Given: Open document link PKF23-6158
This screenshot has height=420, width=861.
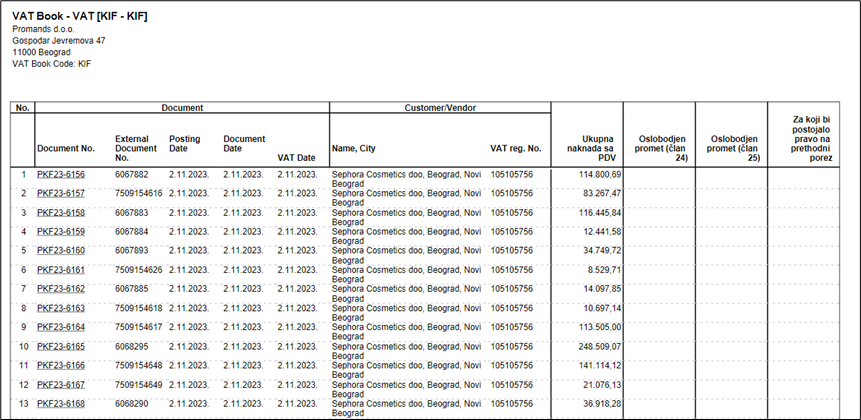Looking at the screenshot, I should (x=61, y=212).
